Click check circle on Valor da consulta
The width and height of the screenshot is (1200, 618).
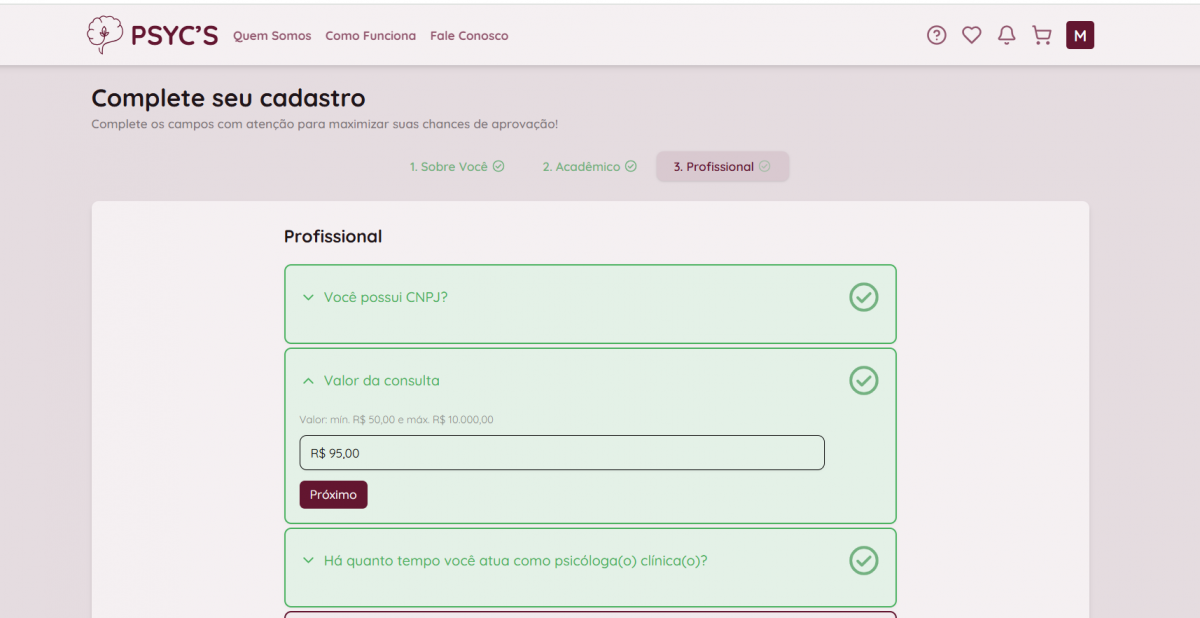tap(863, 380)
